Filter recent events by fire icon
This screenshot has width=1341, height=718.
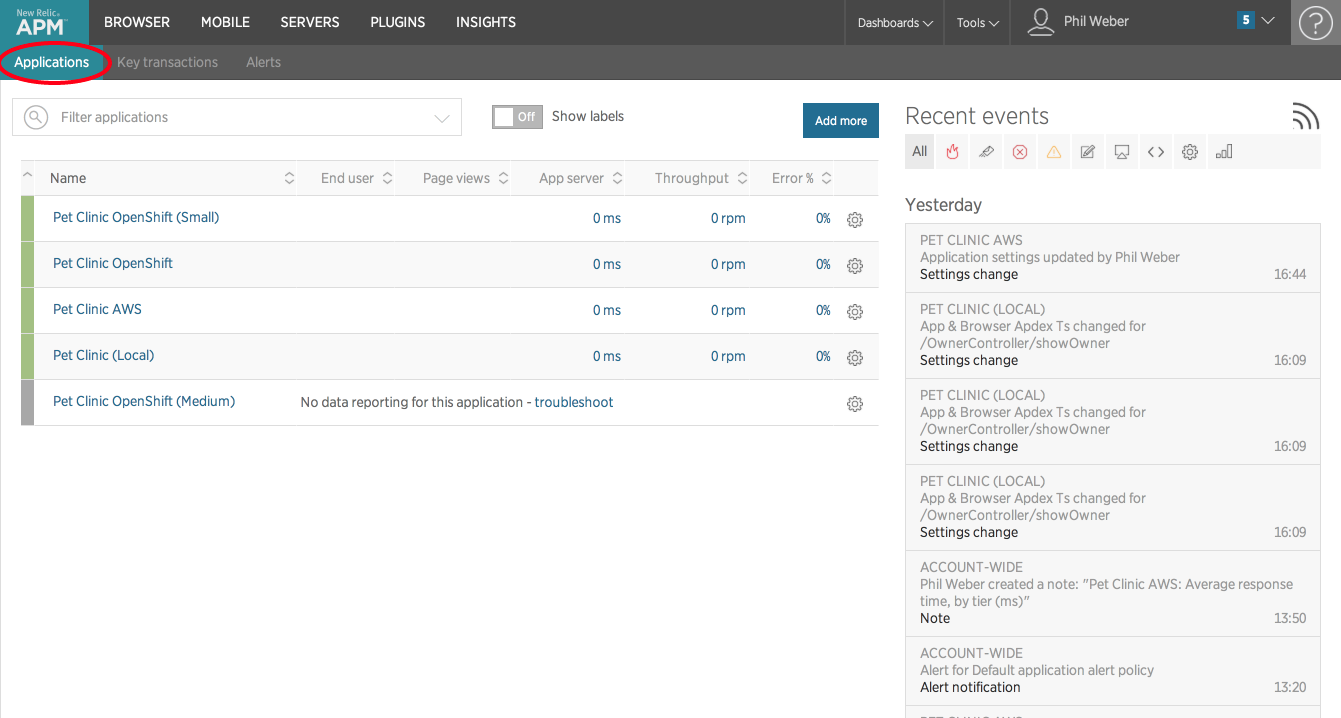click(x=952, y=152)
